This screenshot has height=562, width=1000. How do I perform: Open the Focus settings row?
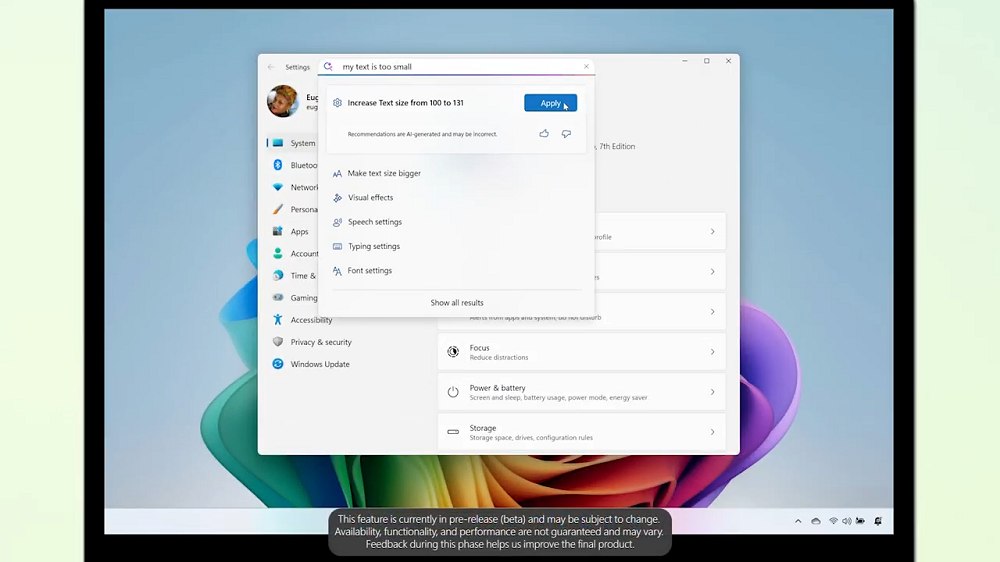click(581, 351)
